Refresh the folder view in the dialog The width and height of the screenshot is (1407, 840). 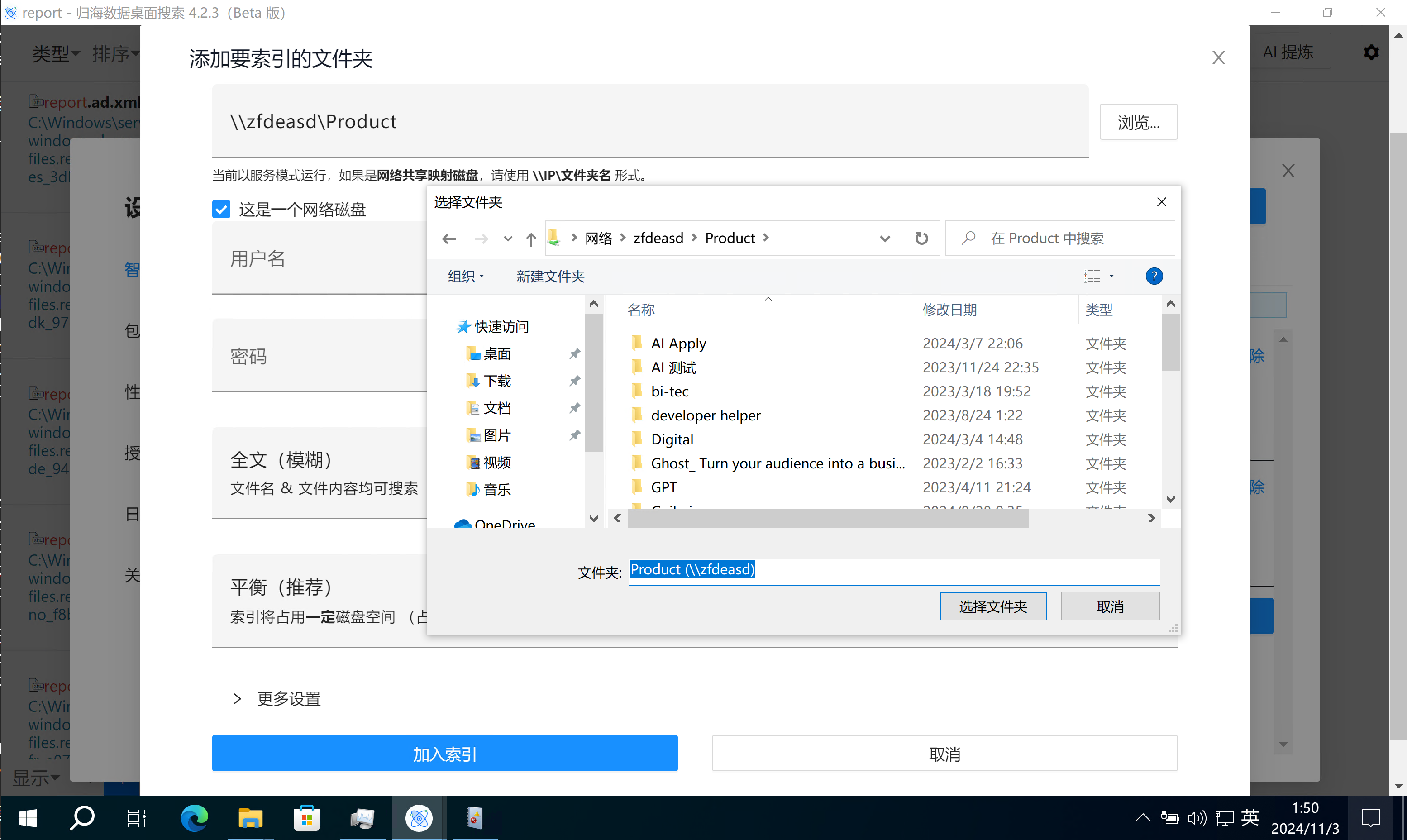point(921,238)
